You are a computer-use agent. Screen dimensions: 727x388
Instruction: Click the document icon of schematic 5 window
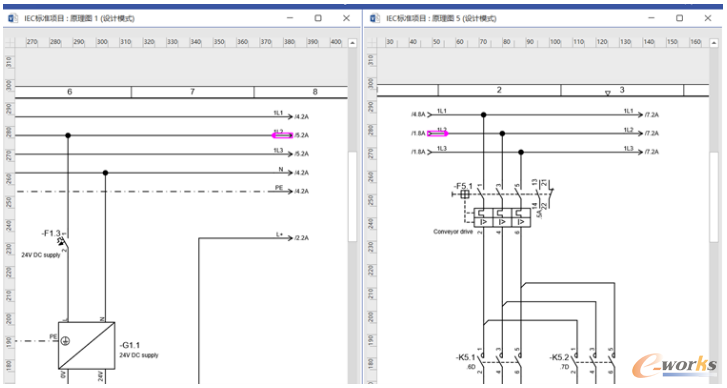click(375, 18)
